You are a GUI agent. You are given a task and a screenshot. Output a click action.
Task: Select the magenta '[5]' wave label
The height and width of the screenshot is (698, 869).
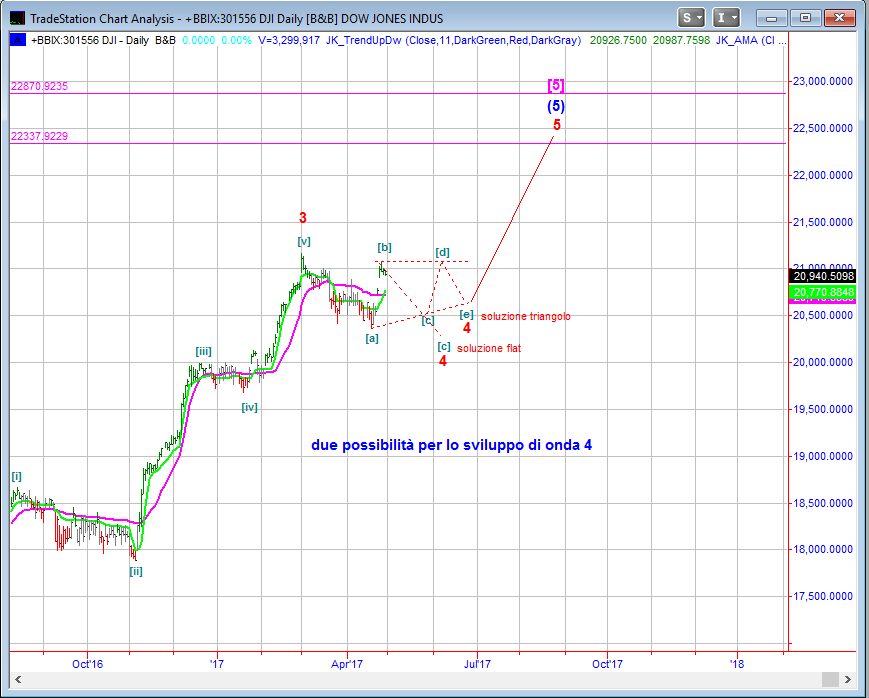point(555,85)
